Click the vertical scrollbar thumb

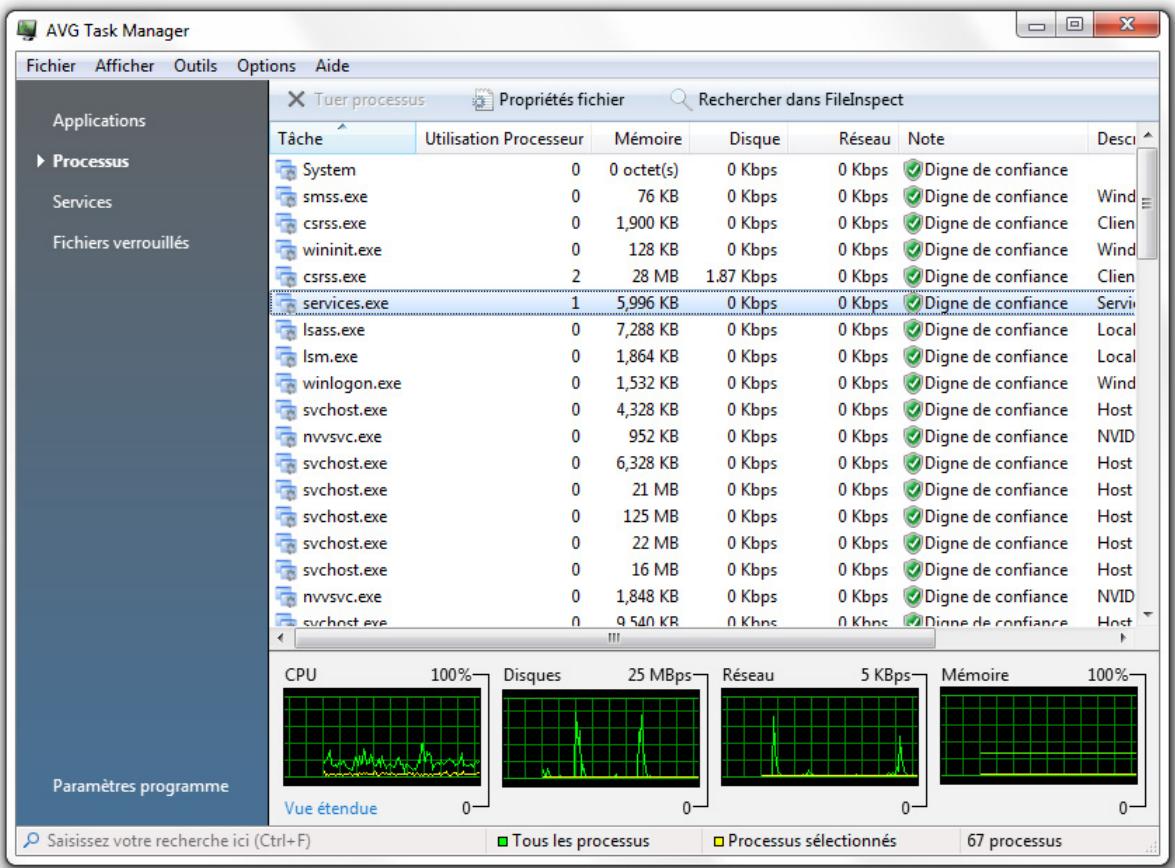tap(1147, 203)
